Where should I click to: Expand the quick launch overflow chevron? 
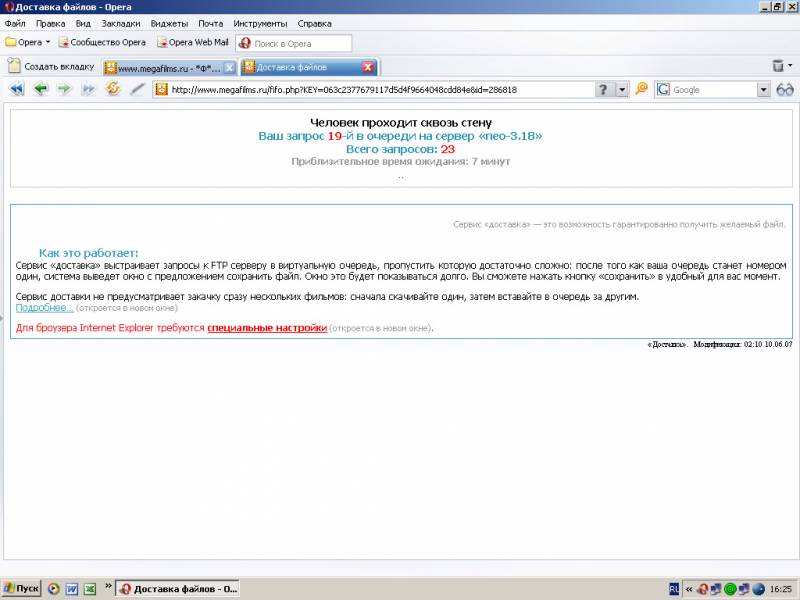tap(108, 585)
